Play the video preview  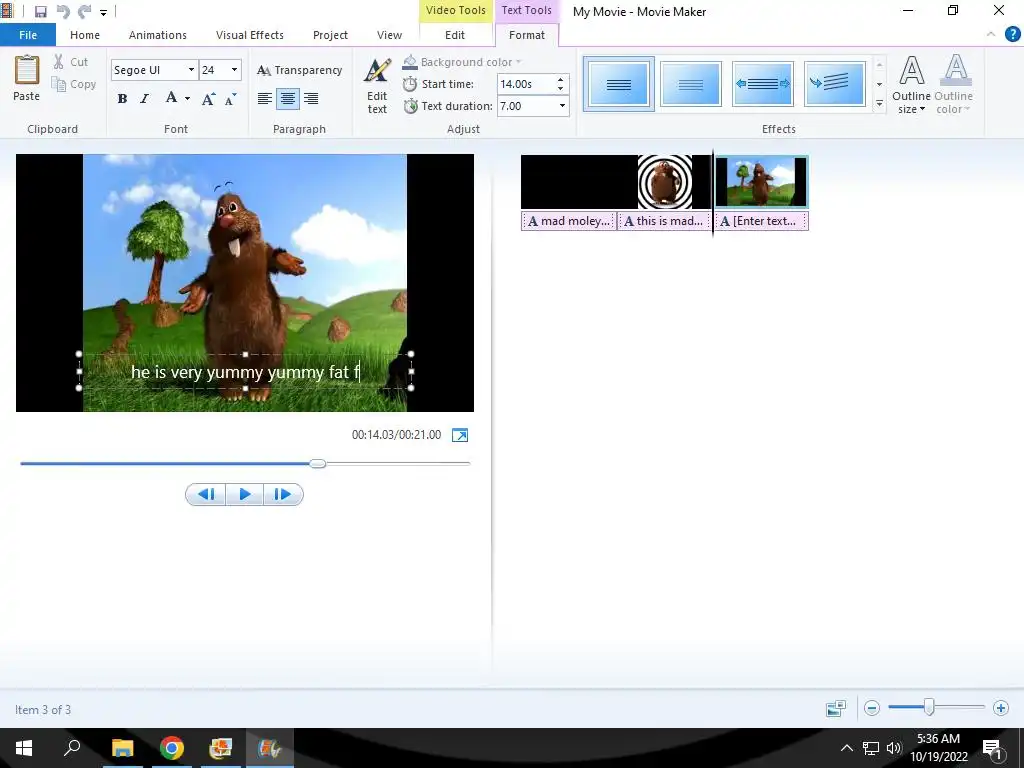pyautogui.click(x=245, y=494)
